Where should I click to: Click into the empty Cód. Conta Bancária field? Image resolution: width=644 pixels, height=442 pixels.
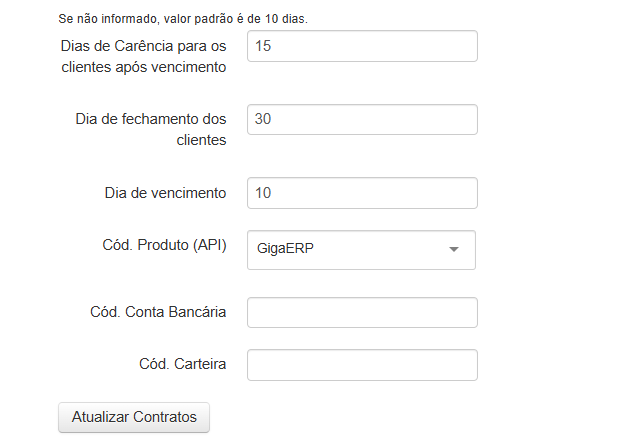point(362,312)
